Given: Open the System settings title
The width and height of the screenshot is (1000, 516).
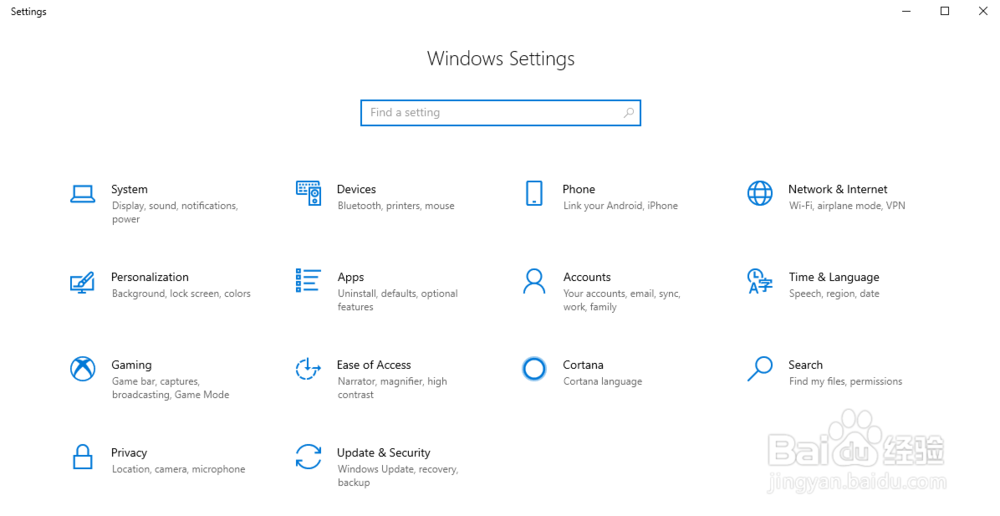Looking at the screenshot, I should pos(129,189).
